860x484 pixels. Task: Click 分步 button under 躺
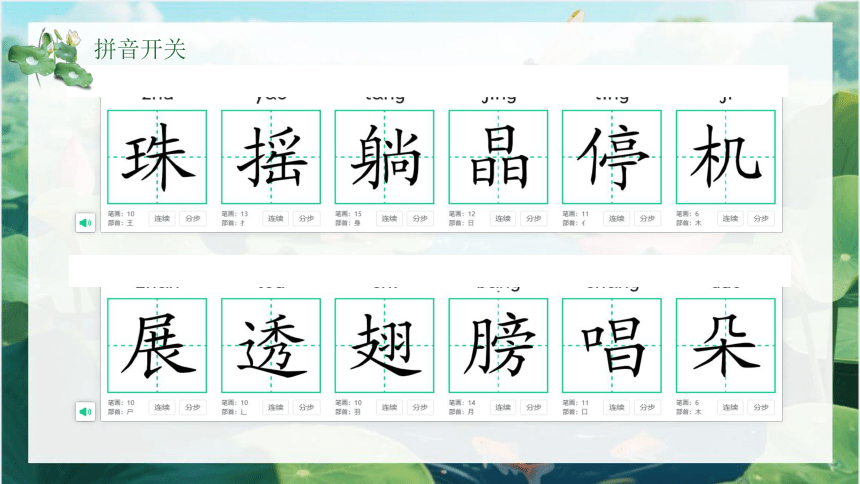point(420,218)
